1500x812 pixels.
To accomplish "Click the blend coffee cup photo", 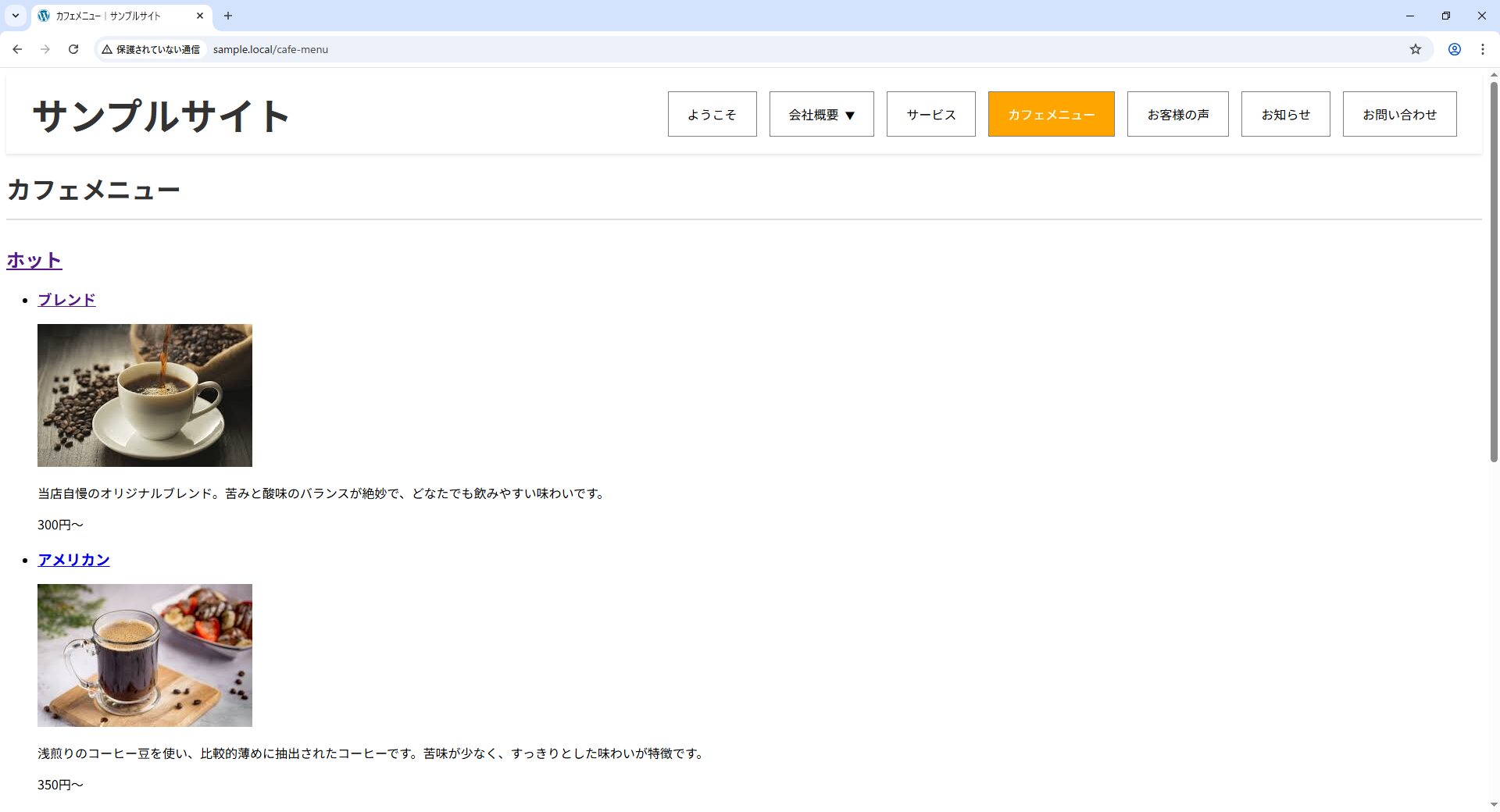I will coord(145,395).
